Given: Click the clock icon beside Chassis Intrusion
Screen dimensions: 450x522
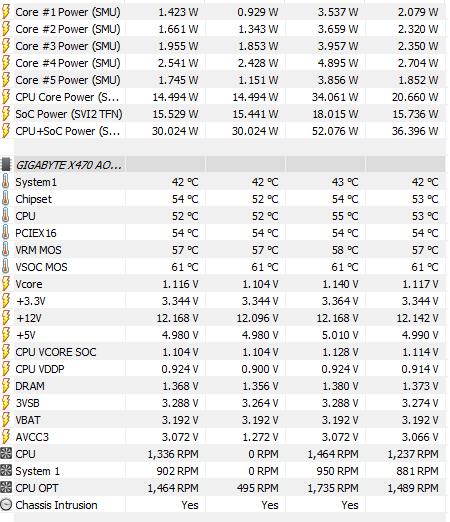Looking at the screenshot, I should (6, 505).
